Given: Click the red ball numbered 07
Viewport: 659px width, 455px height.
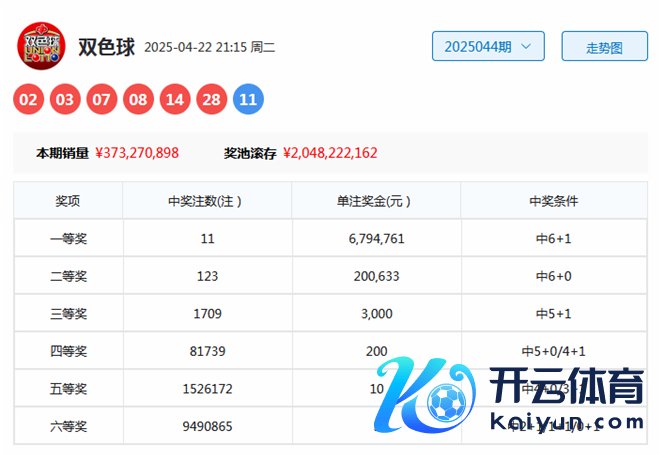Looking at the screenshot, I should (102, 99).
